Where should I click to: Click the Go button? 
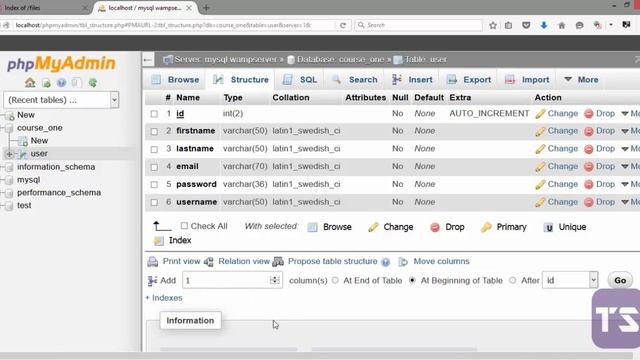click(x=620, y=280)
